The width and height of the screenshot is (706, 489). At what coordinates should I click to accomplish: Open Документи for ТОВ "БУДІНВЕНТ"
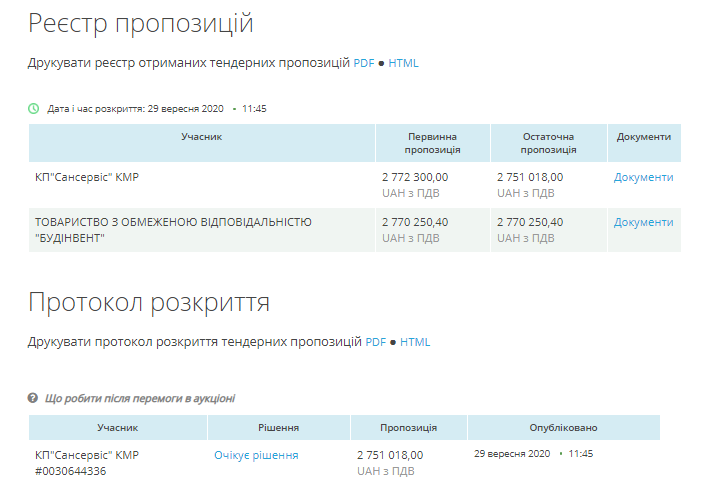pyautogui.click(x=643, y=222)
